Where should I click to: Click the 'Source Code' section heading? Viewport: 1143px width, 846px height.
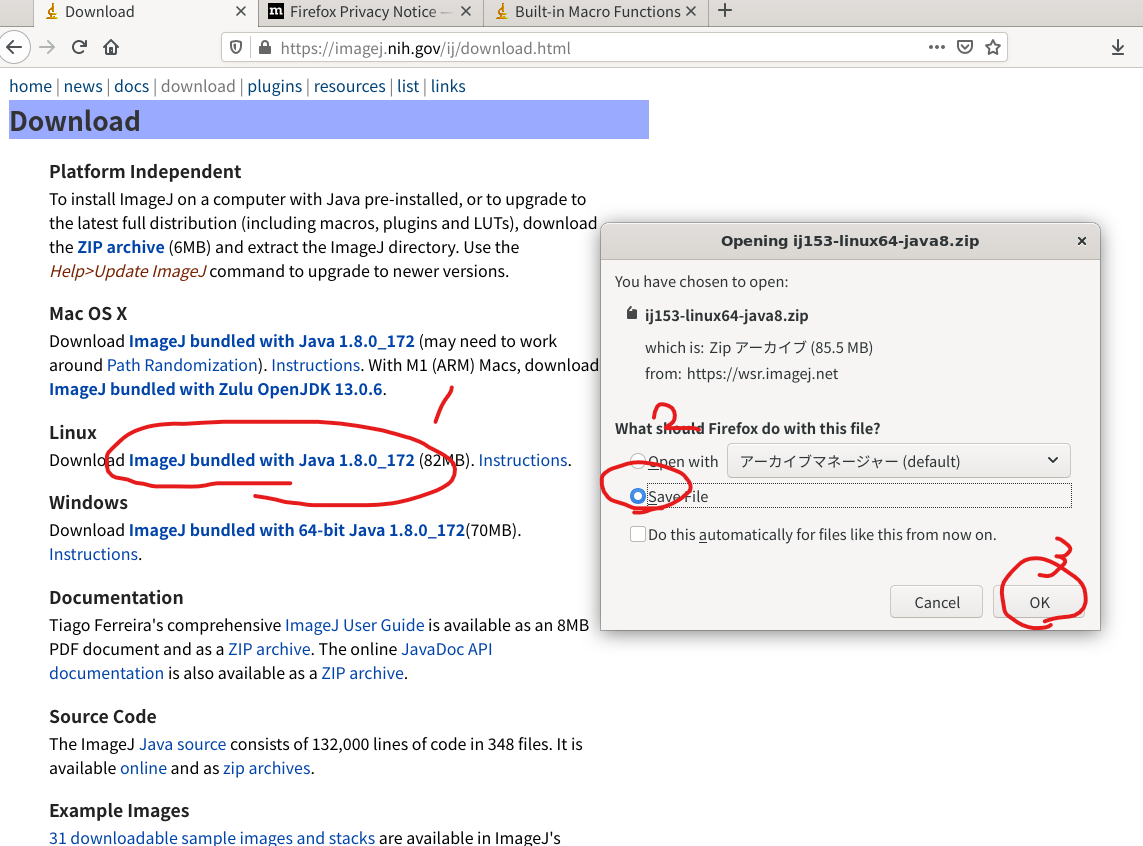(x=103, y=716)
